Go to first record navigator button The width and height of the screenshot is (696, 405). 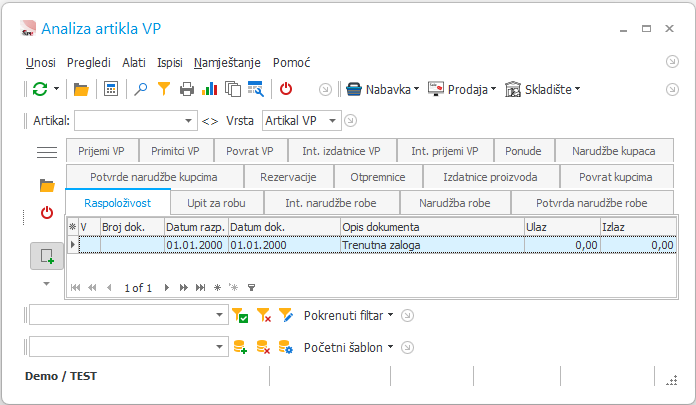pyautogui.click(x=75, y=288)
